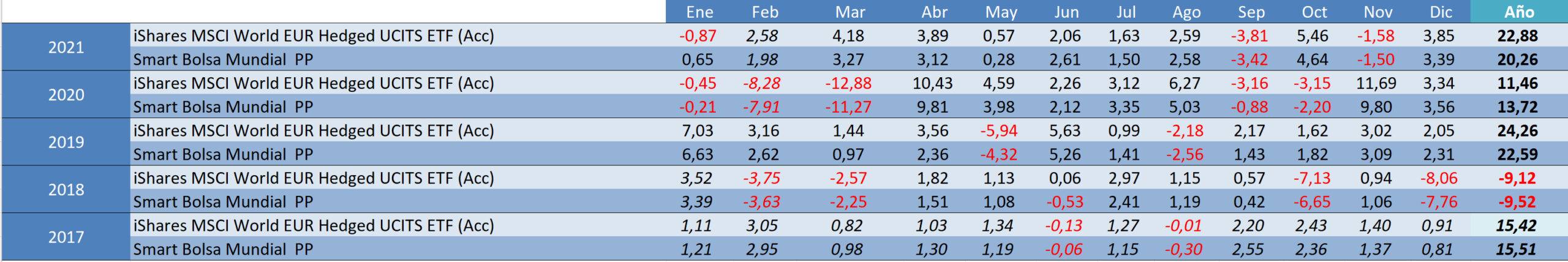The height and width of the screenshot is (262, 1568).
Task: Select the 2018 year cell
Action: coord(66,190)
